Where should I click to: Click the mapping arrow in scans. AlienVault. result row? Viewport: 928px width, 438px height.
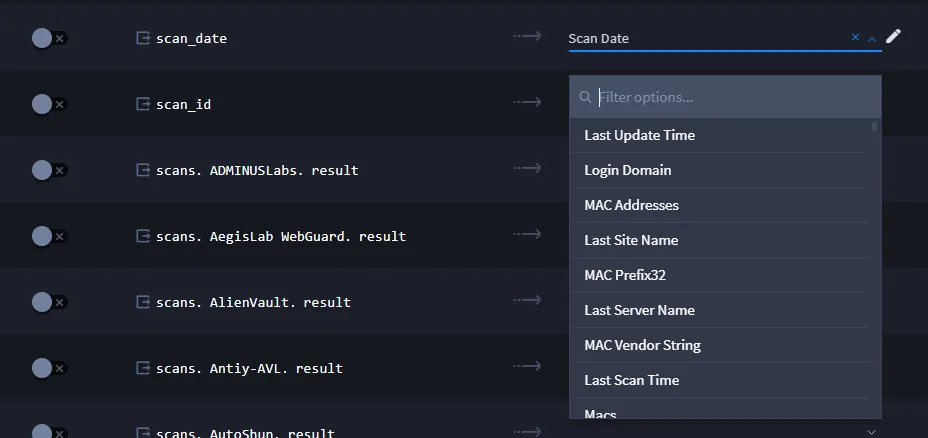click(527, 301)
